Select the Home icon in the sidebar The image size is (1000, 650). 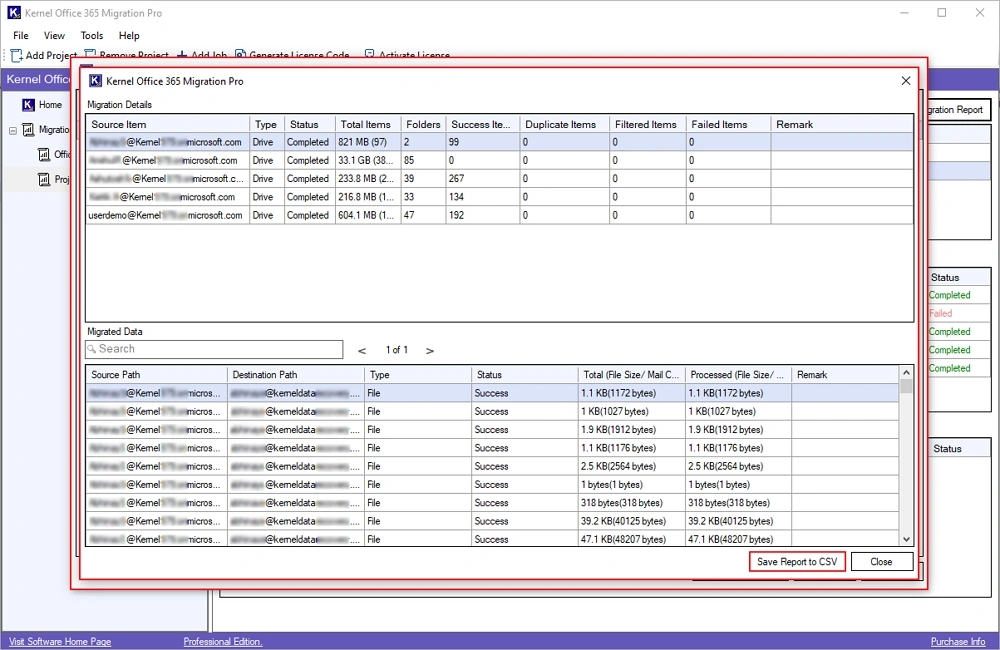(28, 104)
